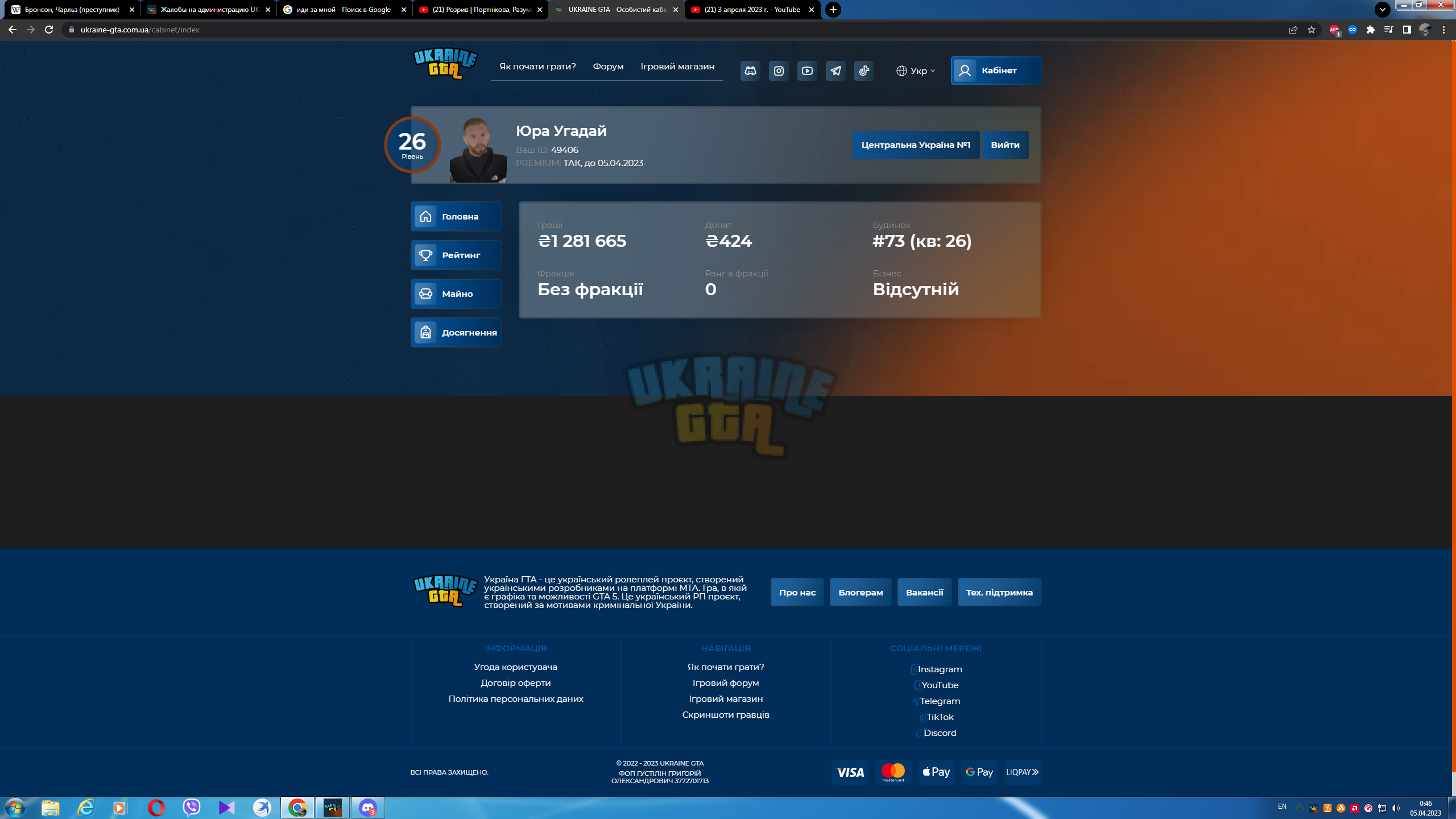
Task: Click the UKRAINE GTA logo in header
Action: [445, 64]
